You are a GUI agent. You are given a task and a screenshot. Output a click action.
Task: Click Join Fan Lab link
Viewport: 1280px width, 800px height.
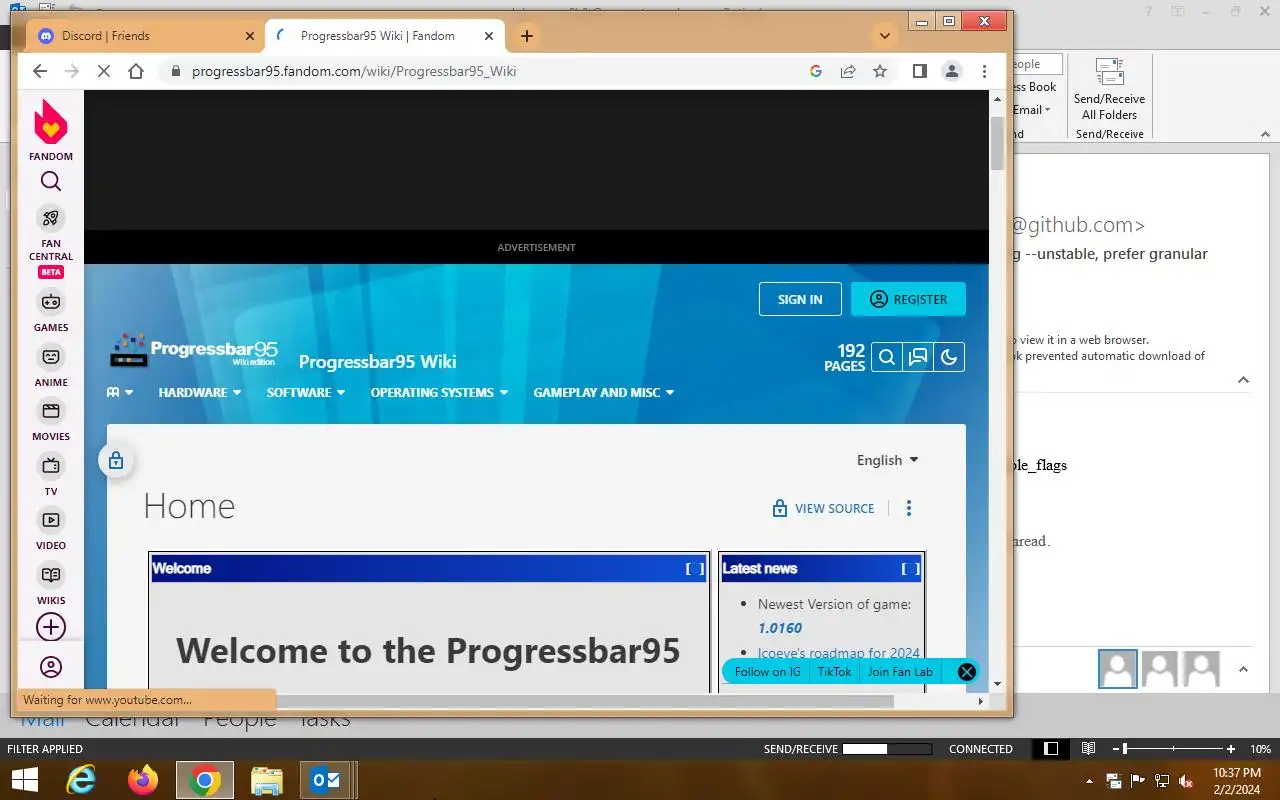(x=900, y=672)
